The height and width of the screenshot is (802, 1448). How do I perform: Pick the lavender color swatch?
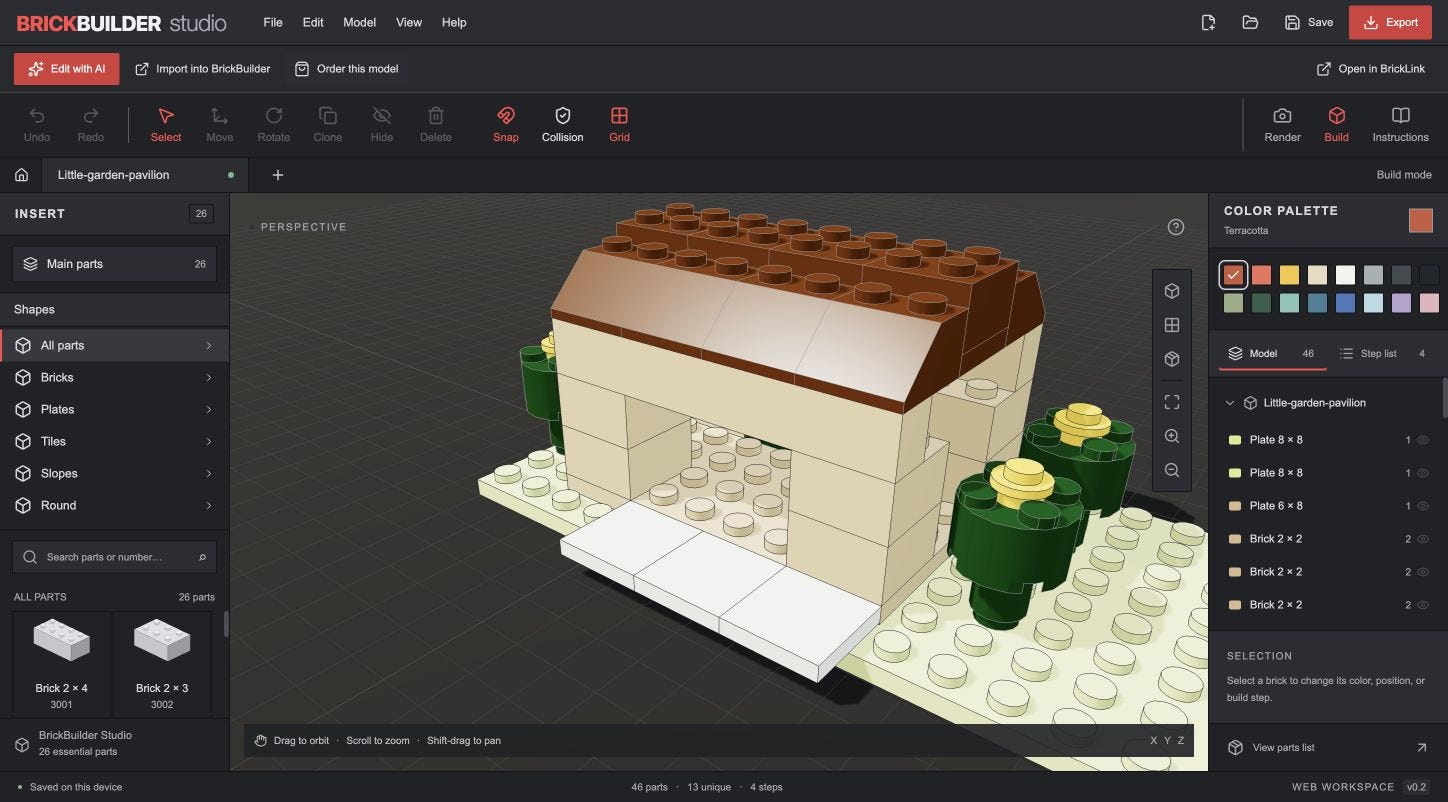coord(1401,303)
